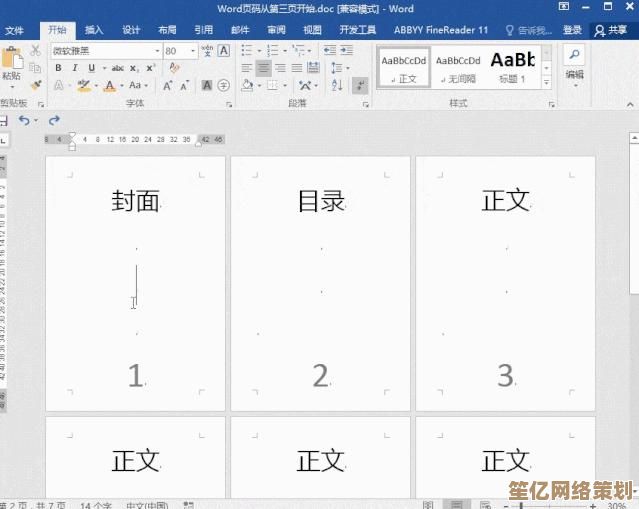Toggle bold formatting
This screenshot has width=639, height=509.
pyautogui.click(x=58, y=68)
